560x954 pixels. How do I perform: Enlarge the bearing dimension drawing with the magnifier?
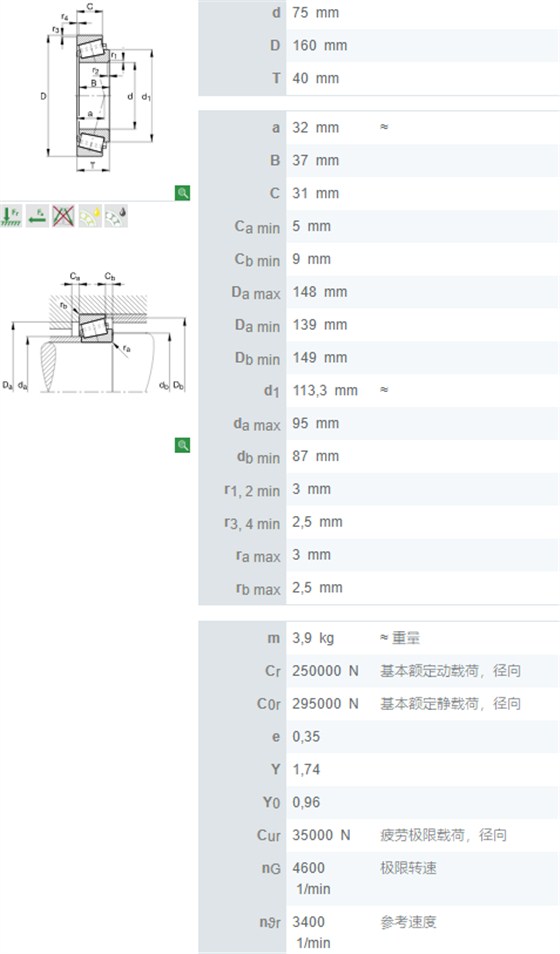[183, 193]
